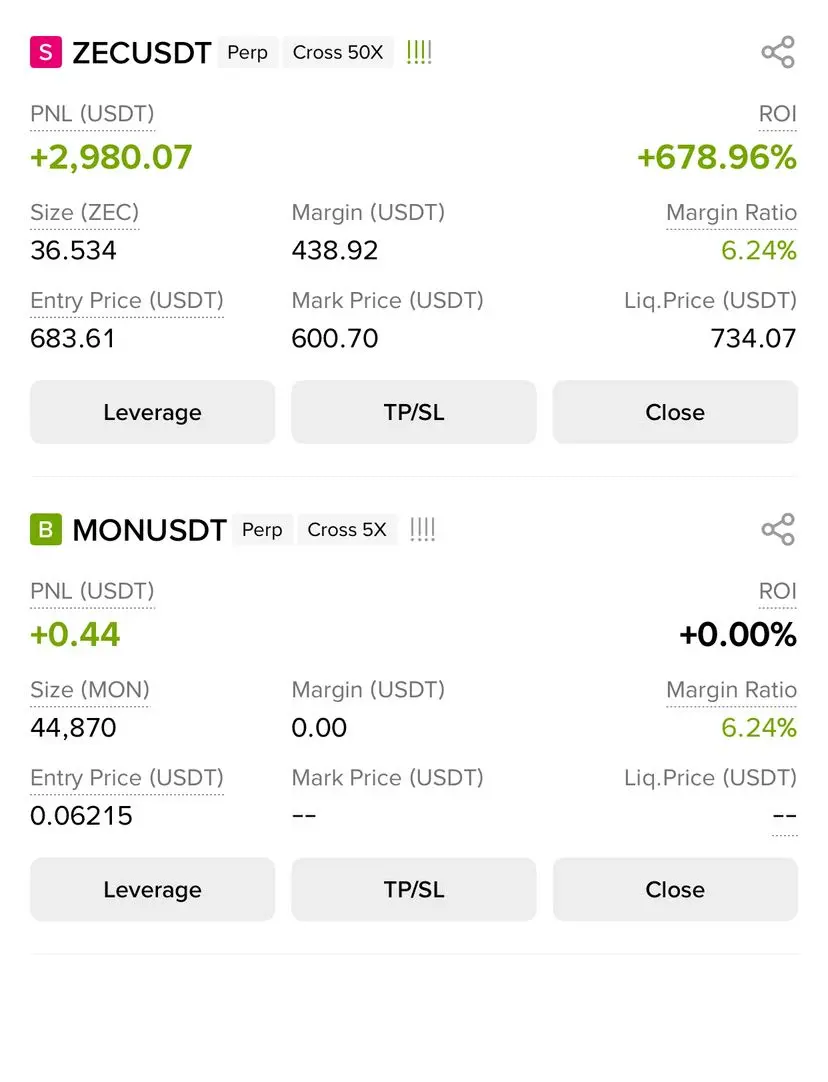828x1082 pixels.
Task: Open the Cross 5X margin mode tag
Action: point(347,530)
